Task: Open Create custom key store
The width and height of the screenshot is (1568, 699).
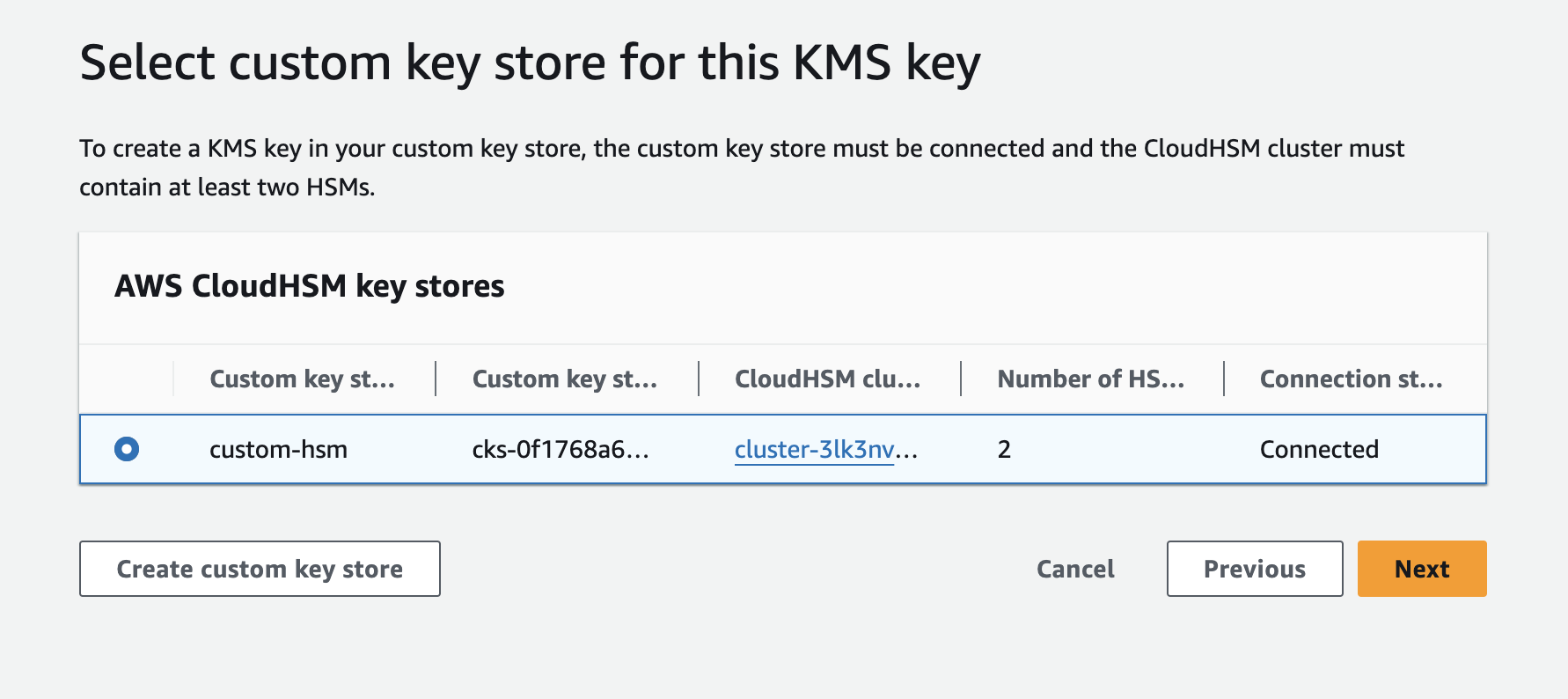Action: (x=260, y=569)
